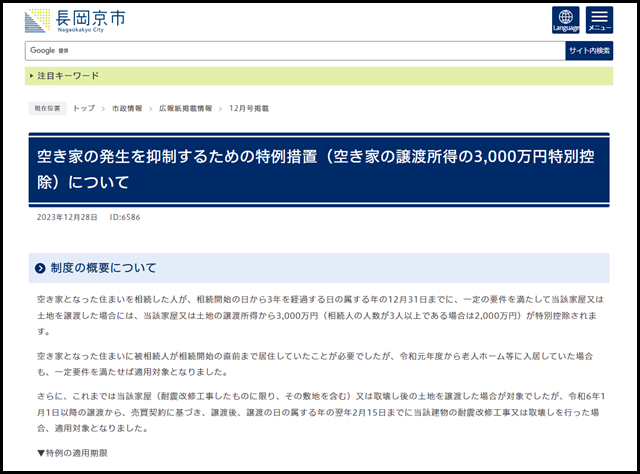
Task: Click the circled arrow icon beside 制度の概要について
Action: click(x=40, y=268)
